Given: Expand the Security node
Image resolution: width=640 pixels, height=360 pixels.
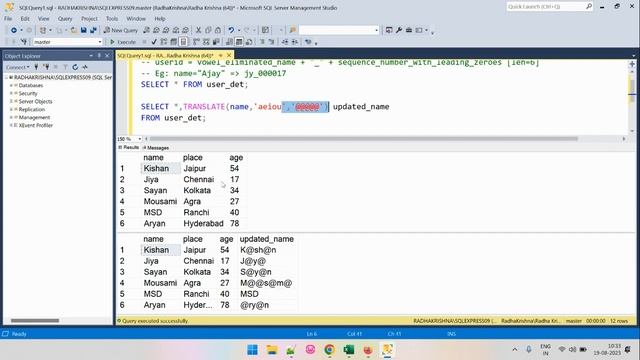Looking at the screenshot, I should click(x=11, y=93).
